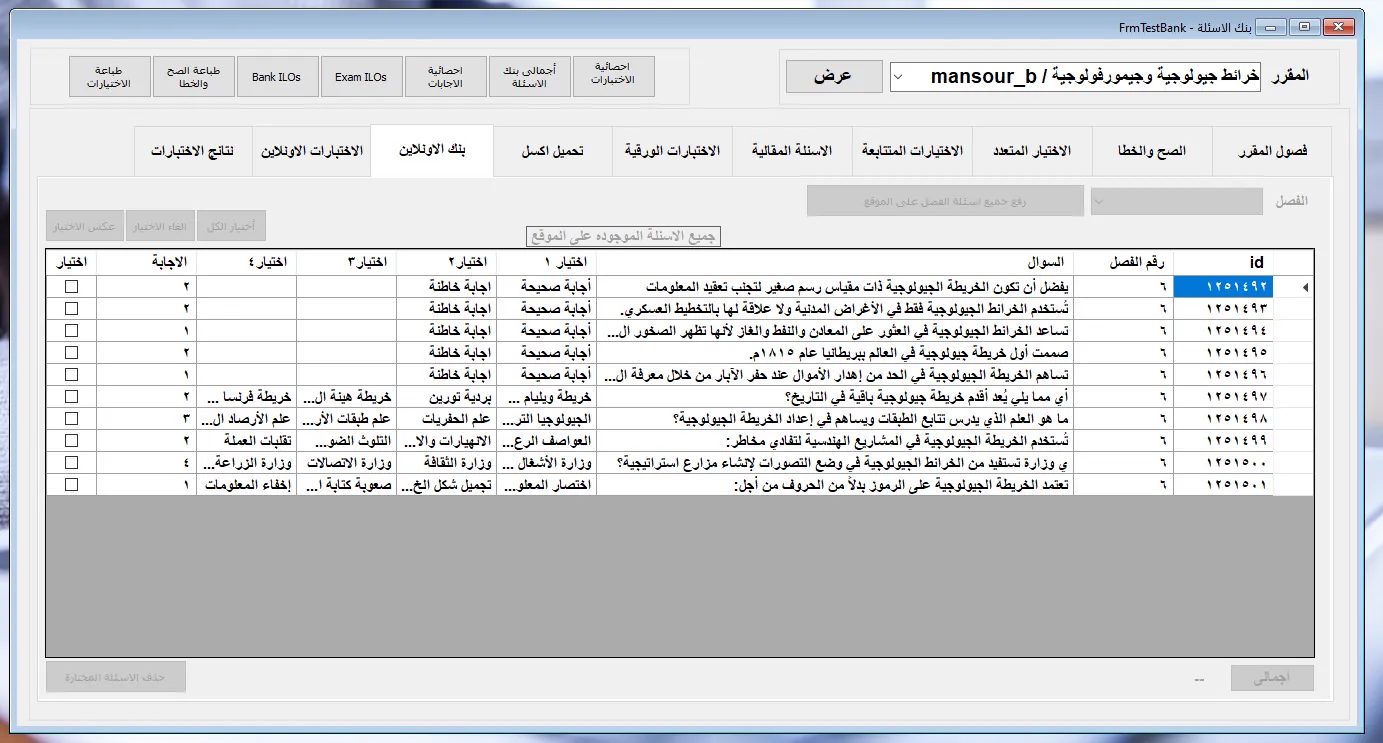Click وزارة الاتصالات cell

click(346, 462)
